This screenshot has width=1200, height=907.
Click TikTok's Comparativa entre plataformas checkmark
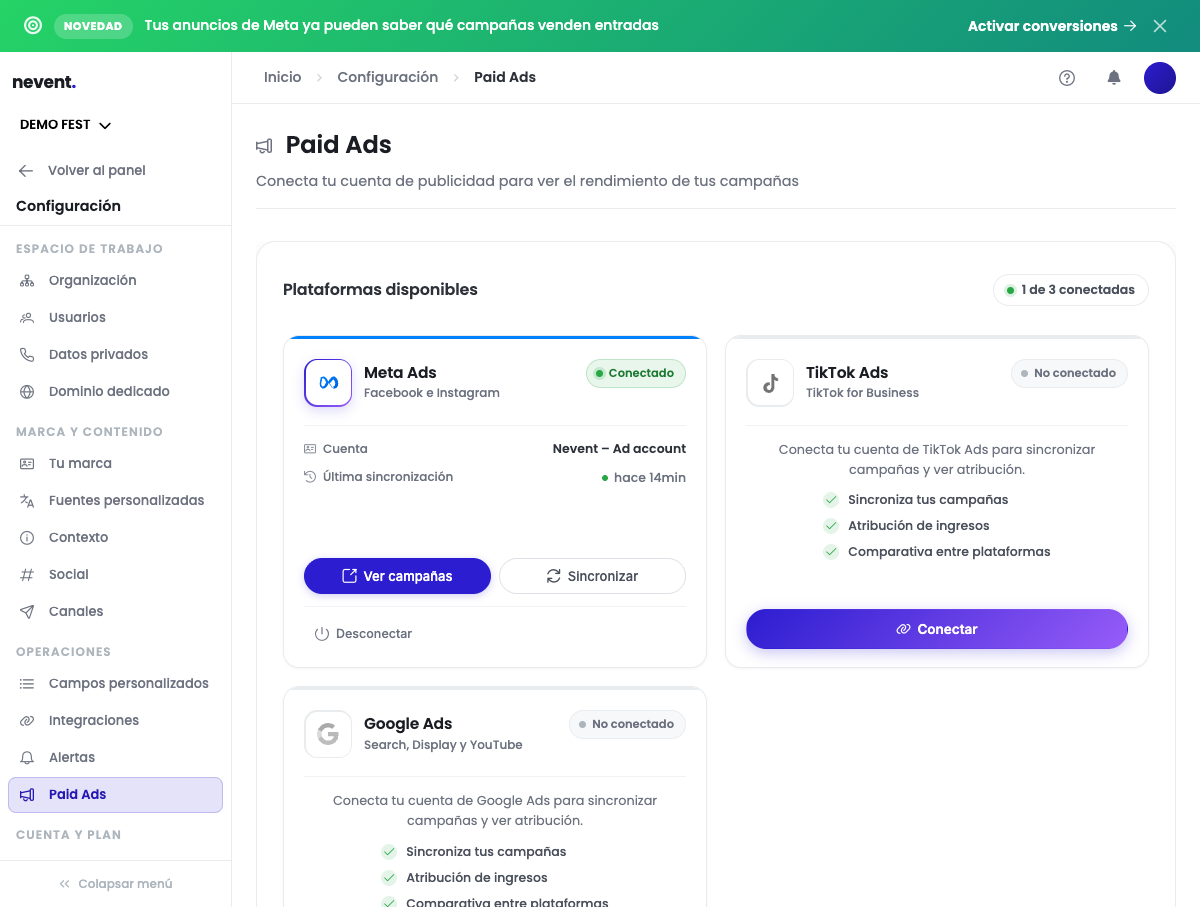tap(831, 552)
